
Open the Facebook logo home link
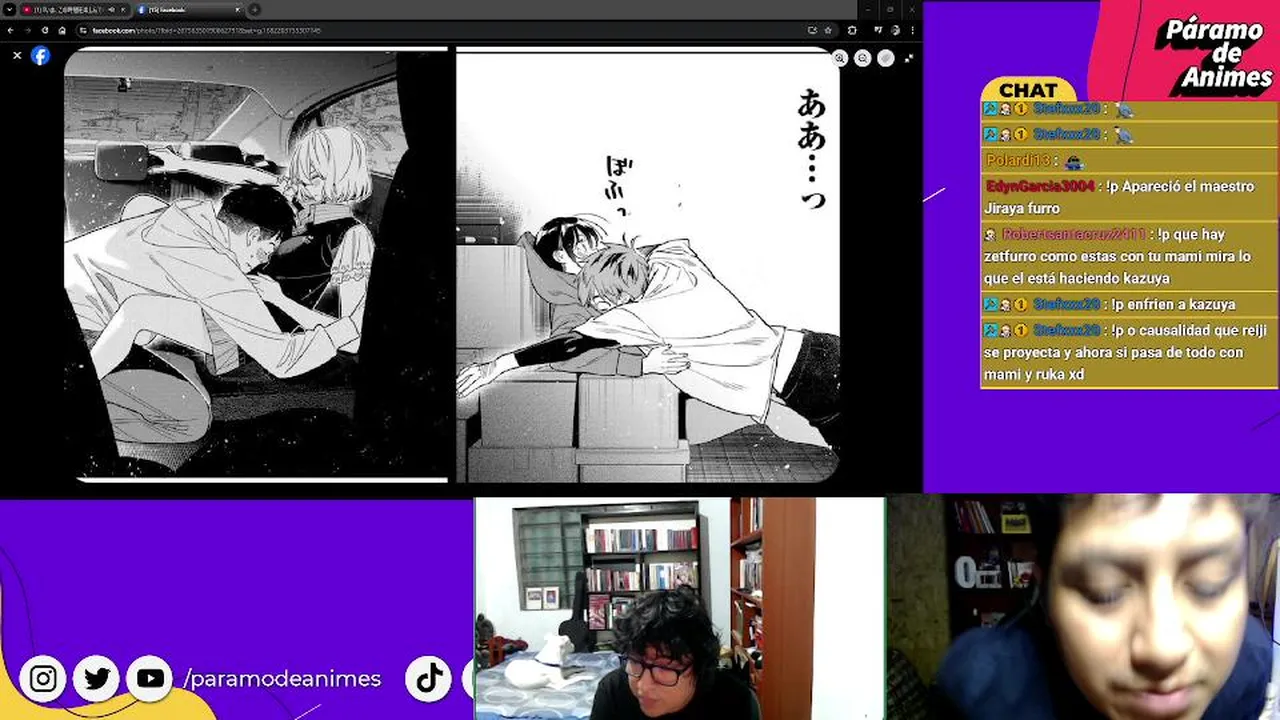40,56
